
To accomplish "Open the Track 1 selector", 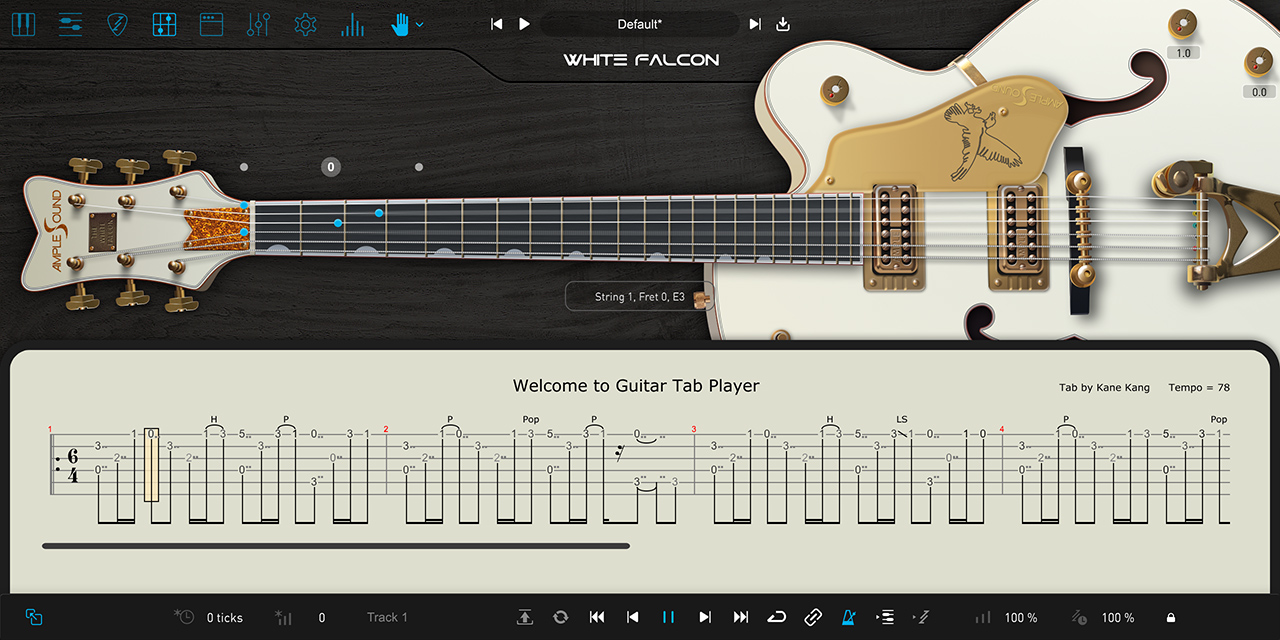I will (387, 617).
